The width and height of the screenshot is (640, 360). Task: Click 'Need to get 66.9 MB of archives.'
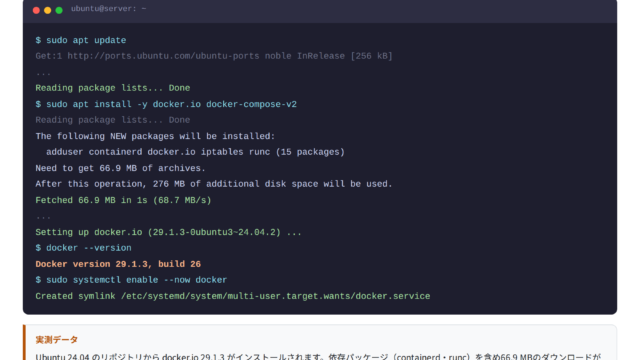[120, 168]
